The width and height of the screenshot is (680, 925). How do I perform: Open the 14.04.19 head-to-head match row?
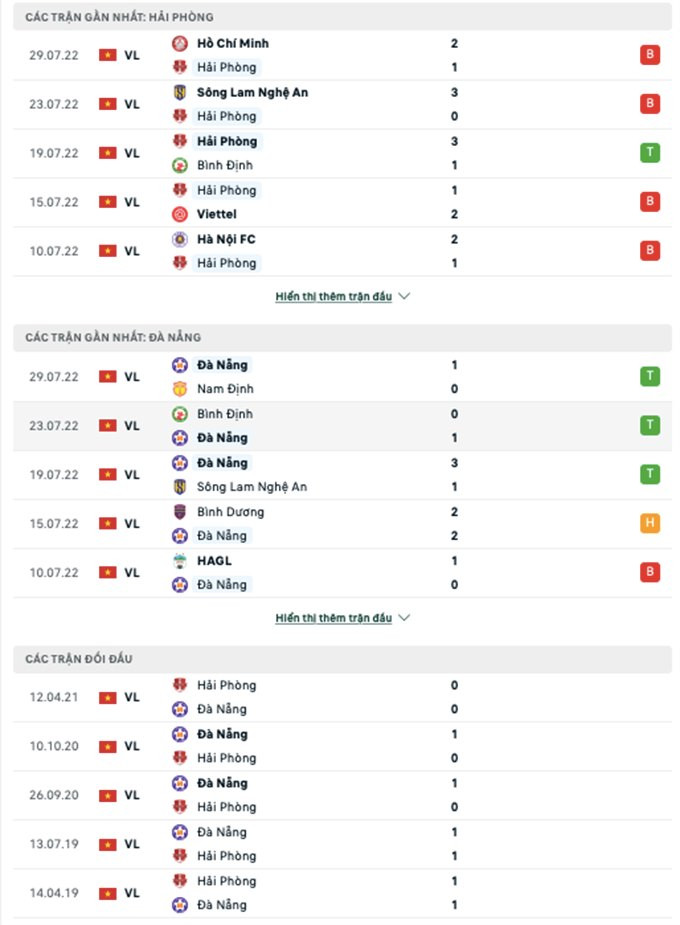click(x=340, y=893)
